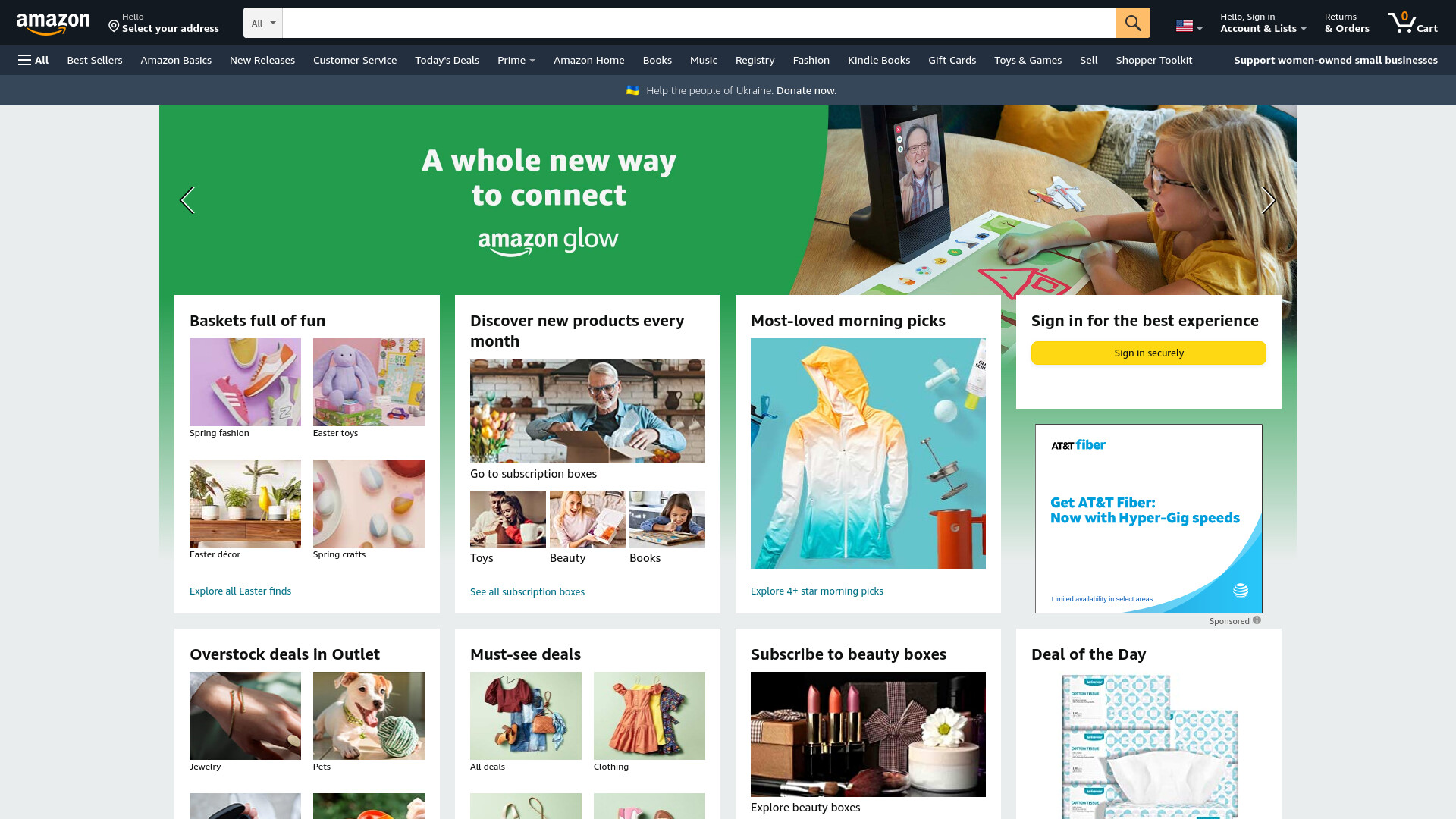Open the cart icon
Image resolution: width=1456 pixels, height=819 pixels.
coord(1412,23)
